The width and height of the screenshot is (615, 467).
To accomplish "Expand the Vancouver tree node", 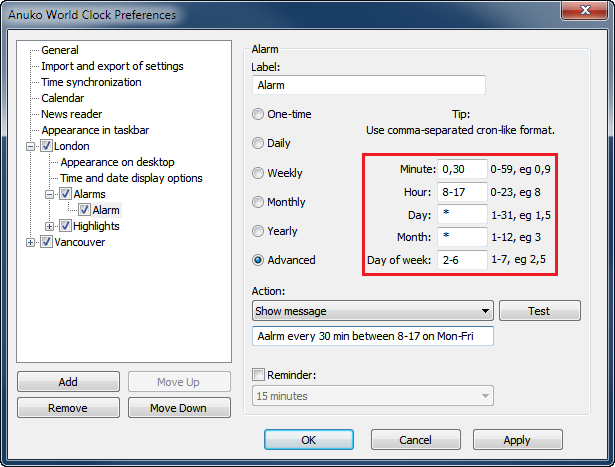I will tap(31, 242).
